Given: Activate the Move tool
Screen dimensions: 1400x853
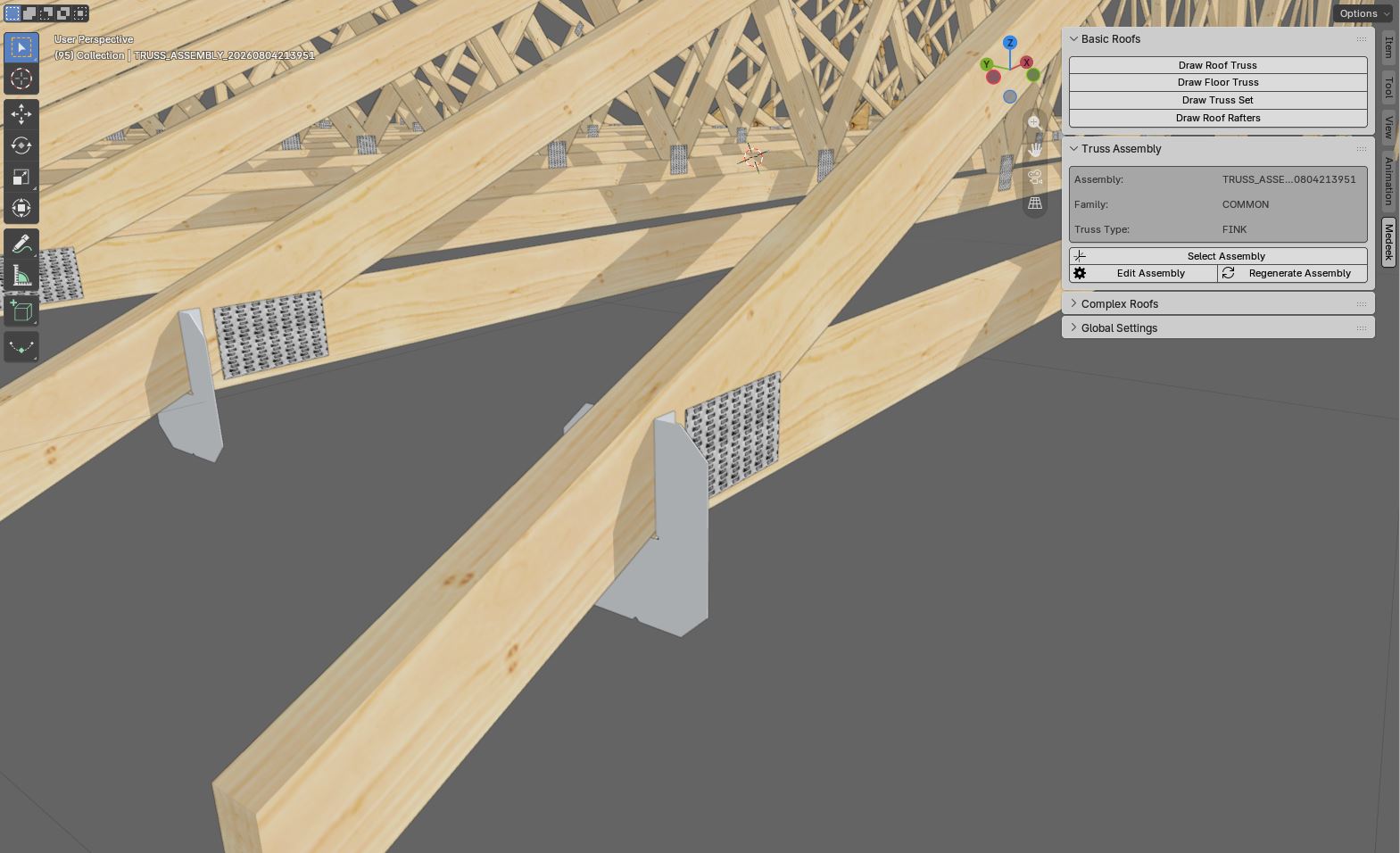Looking at the screenshot, I should [x=21, y=114].
